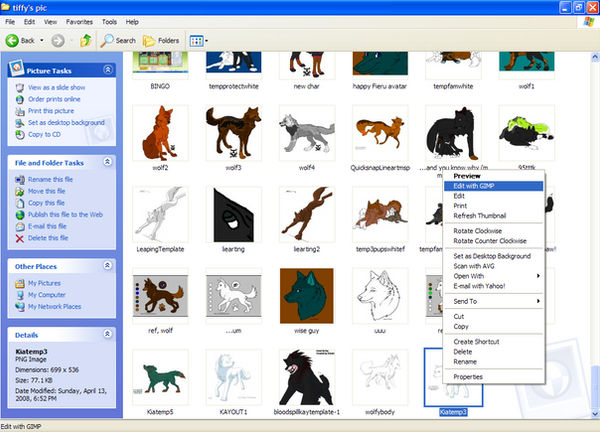Click the Print this picture icon

20,111
